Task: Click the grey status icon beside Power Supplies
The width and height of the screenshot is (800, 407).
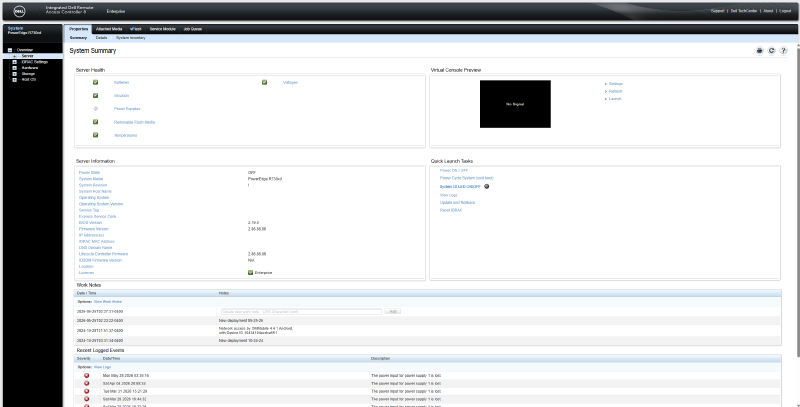Action: point(95,109)
